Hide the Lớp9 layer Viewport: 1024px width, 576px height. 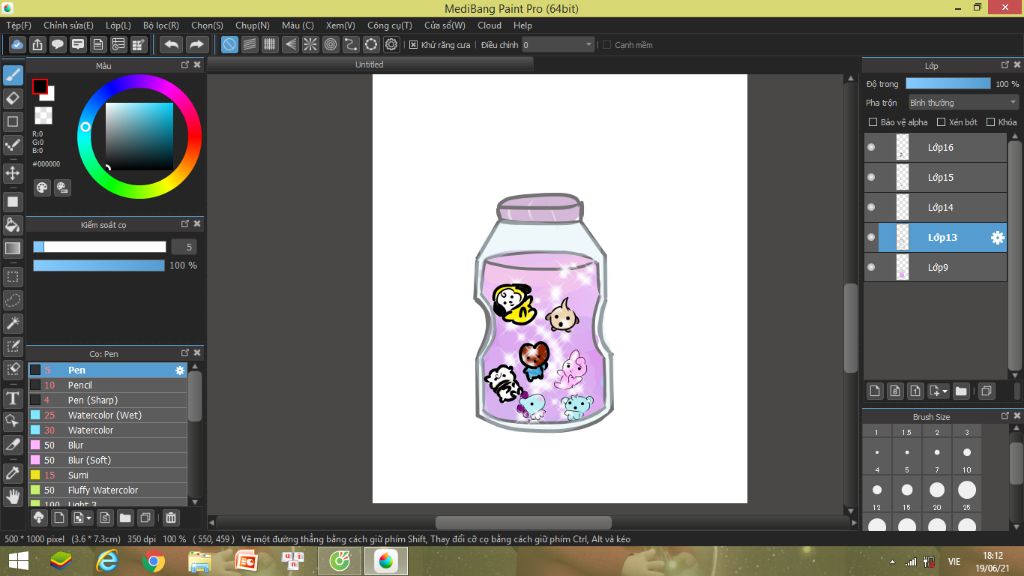(x=871, y=267)
